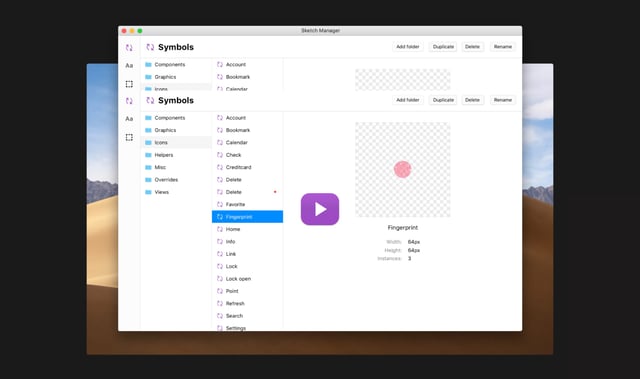The width and height of the screenshot is (640, 379).
Task: Select the Delete symbol marked with a red dot
Action: click(247, 192)
